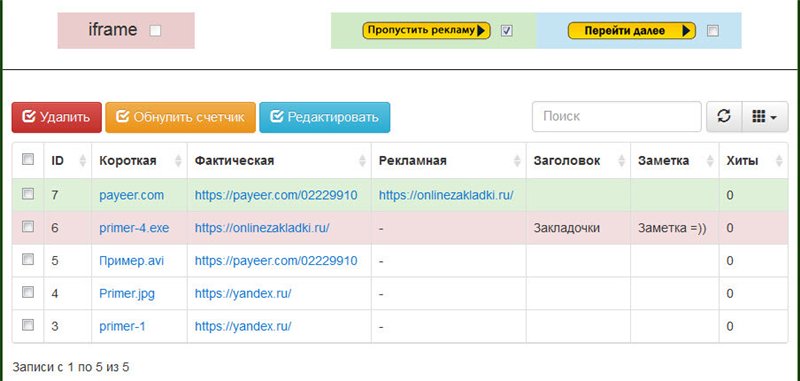Sort by the Заметка column arrows
Screen dimensions: 800x381
[x=710, y=161]
